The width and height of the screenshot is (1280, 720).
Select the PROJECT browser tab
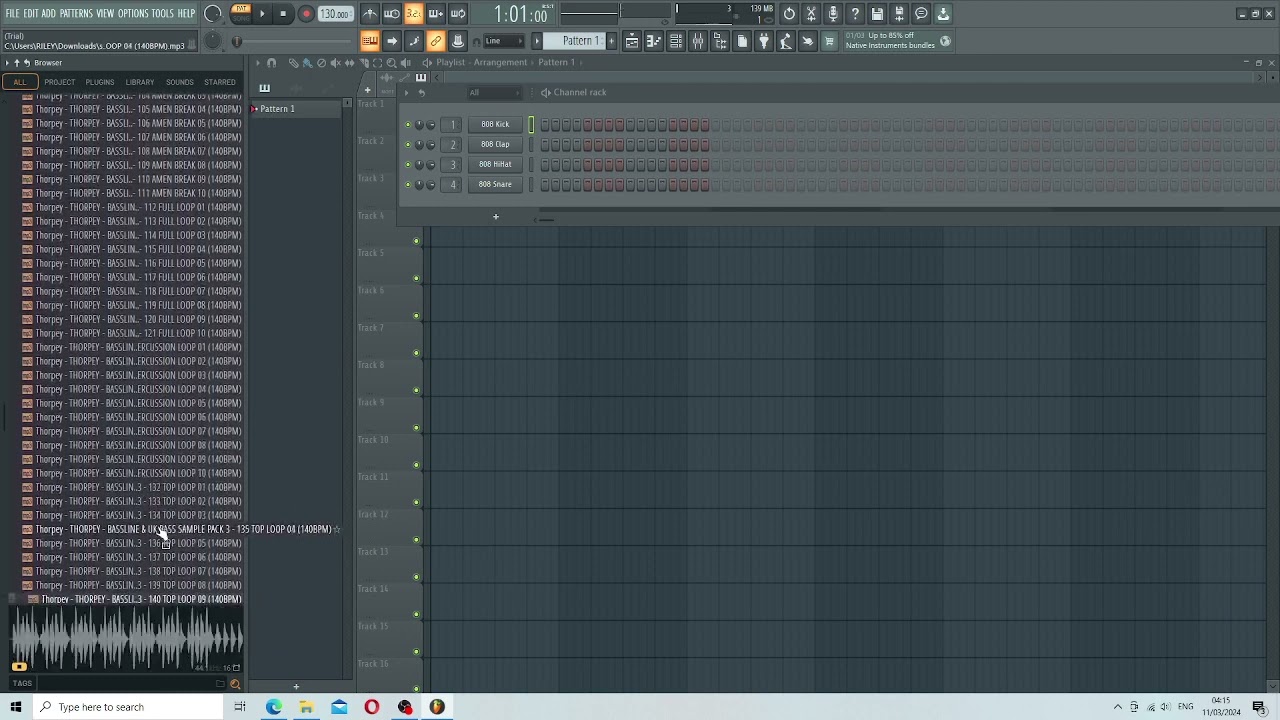pyautogui.click(x=59, y=82)
